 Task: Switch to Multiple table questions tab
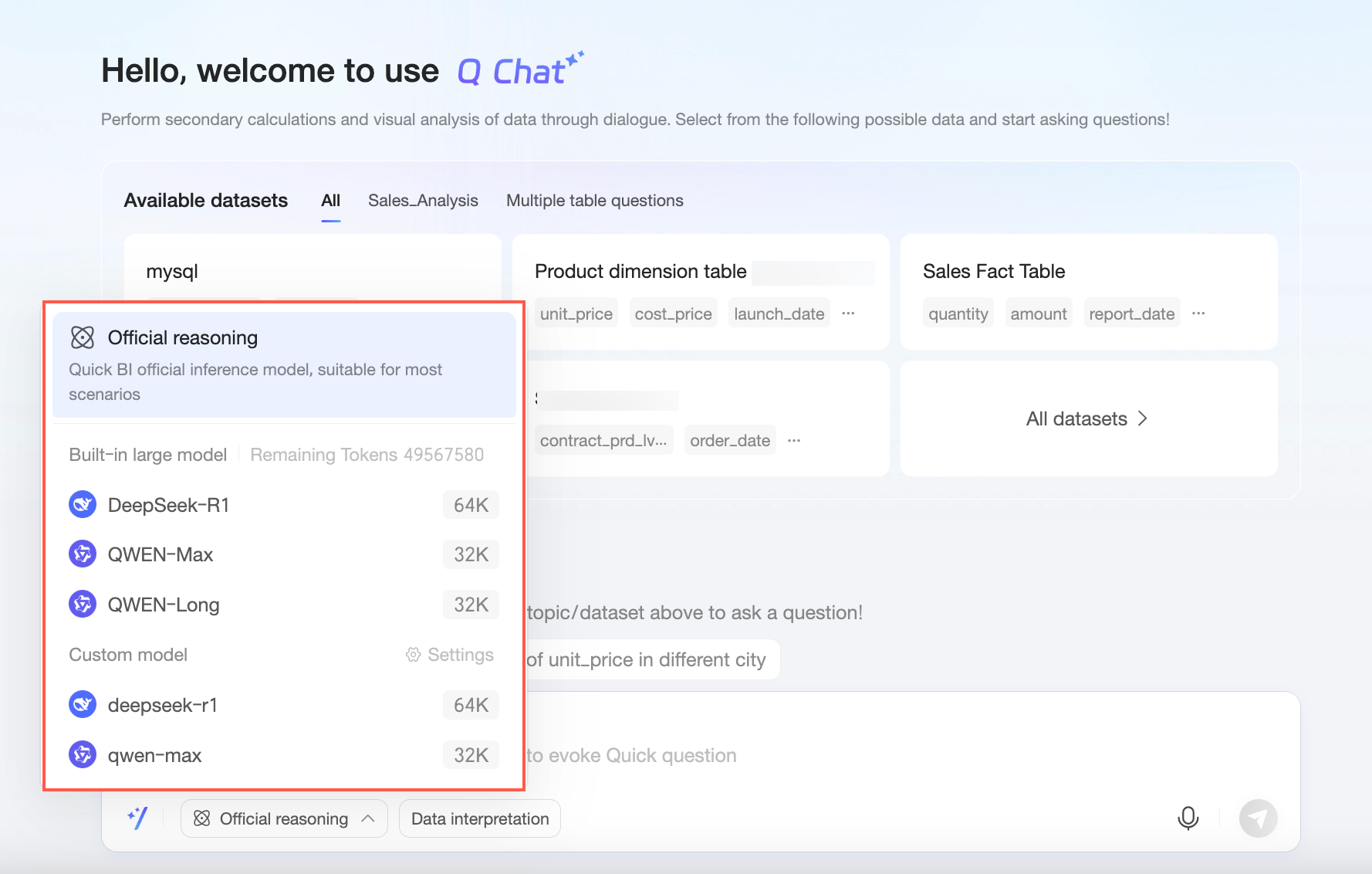pos(594,201)
